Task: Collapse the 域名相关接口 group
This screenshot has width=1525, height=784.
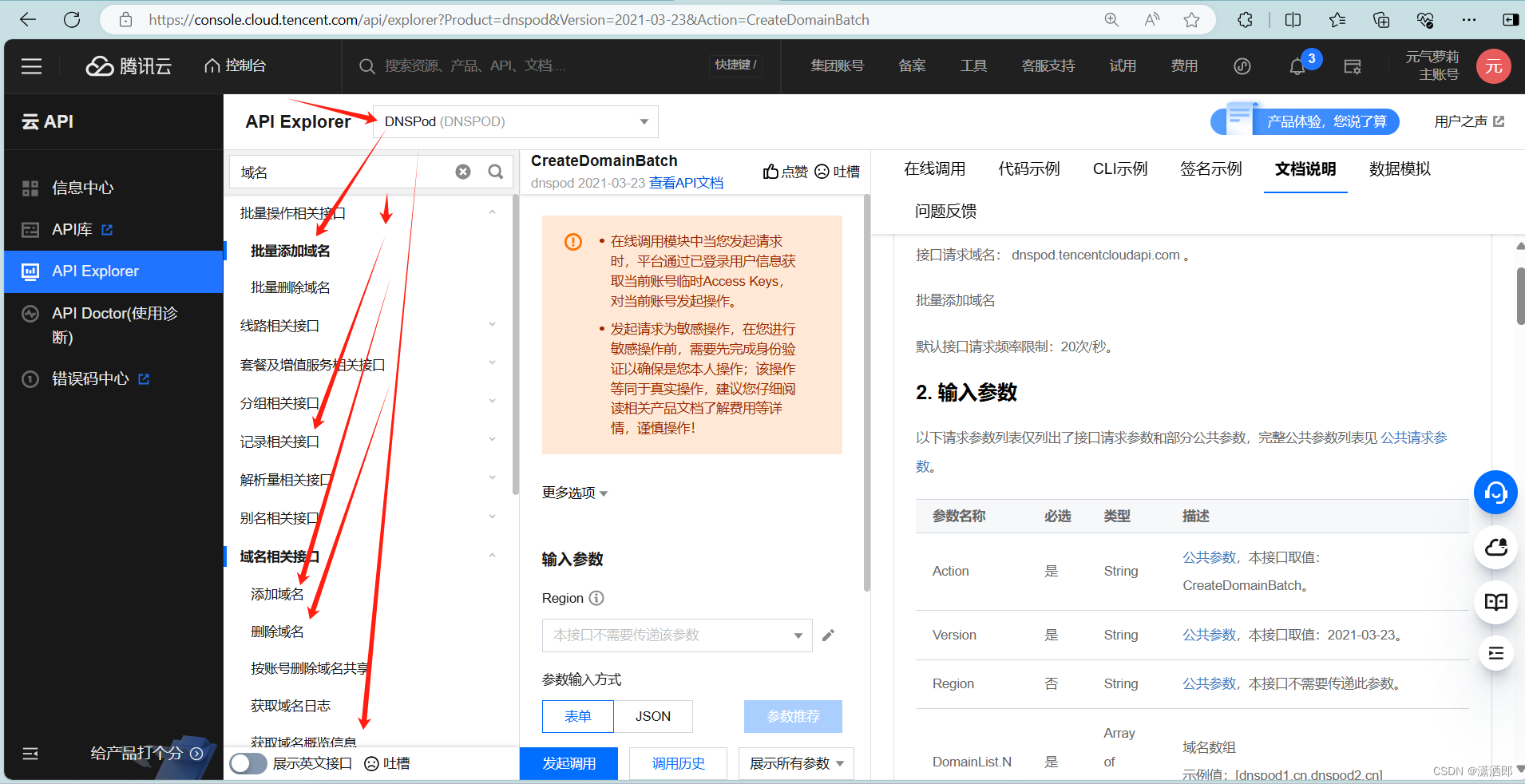Action: [493, 556]
